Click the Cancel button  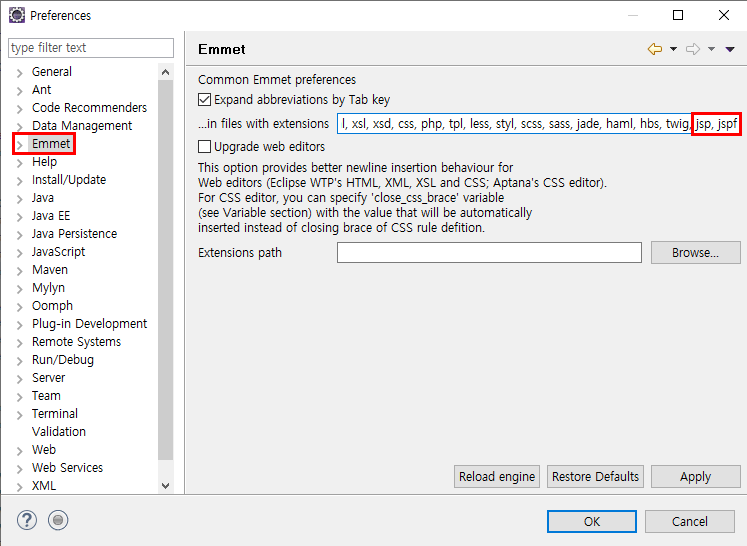coord(690,522)
